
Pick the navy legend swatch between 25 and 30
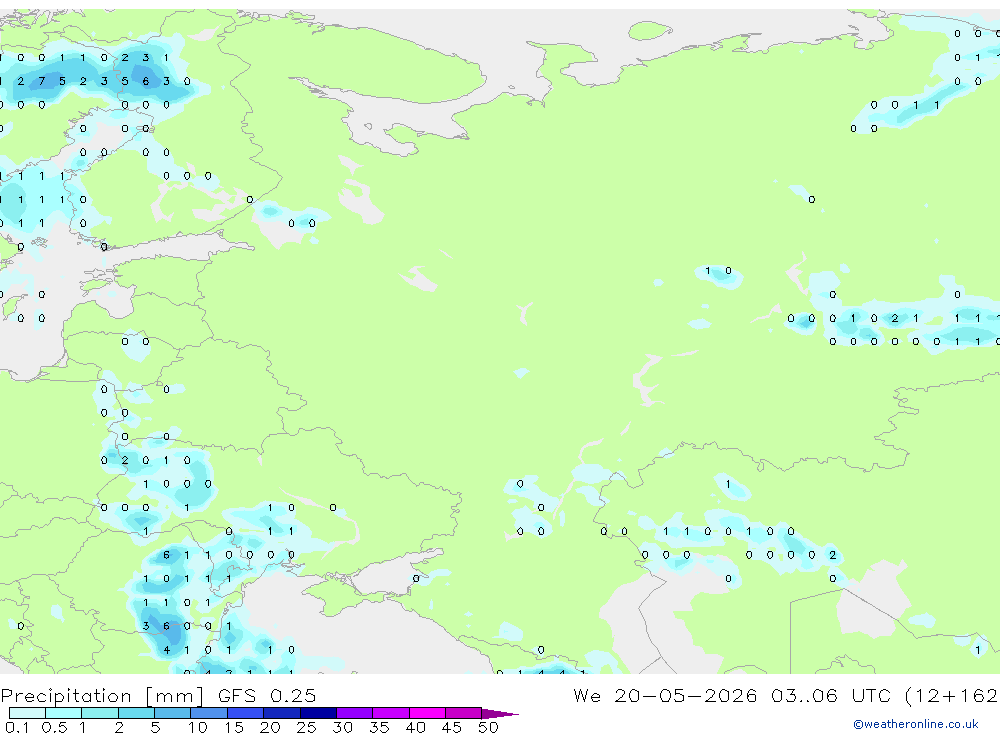pos(318,713)
